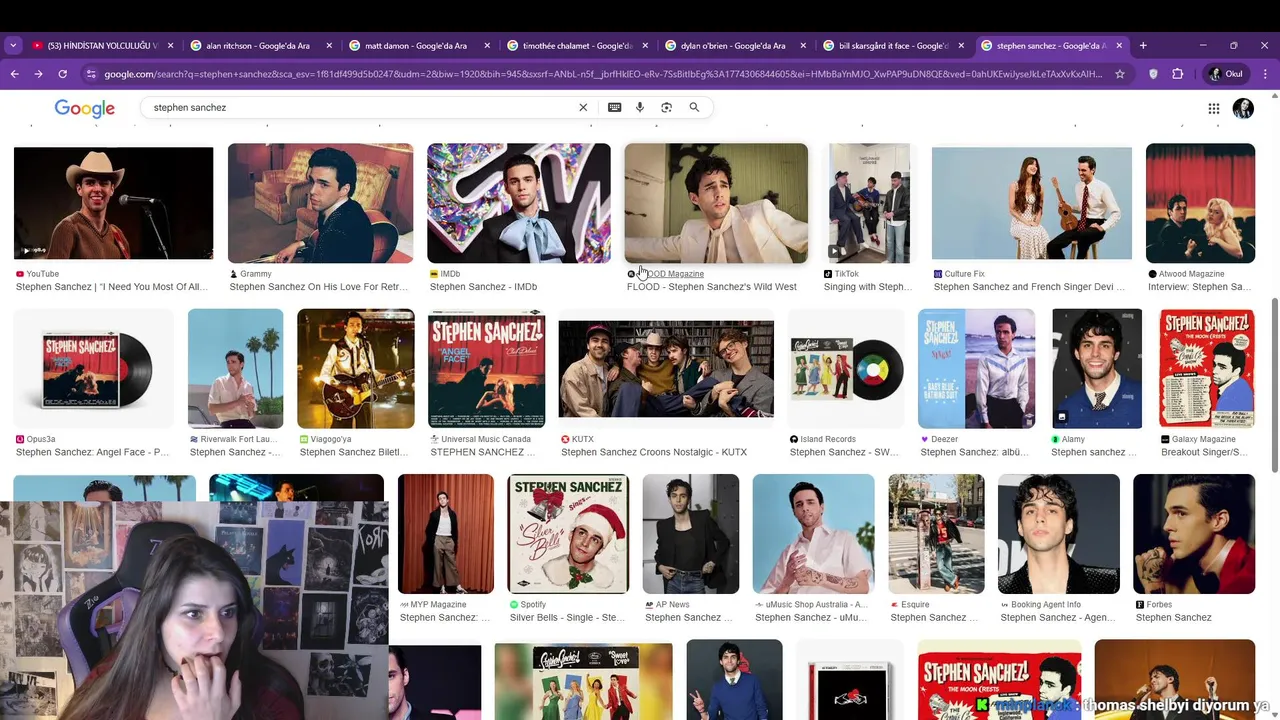
Task: Open the Grammy piano image result
Action: click(320, 203)
